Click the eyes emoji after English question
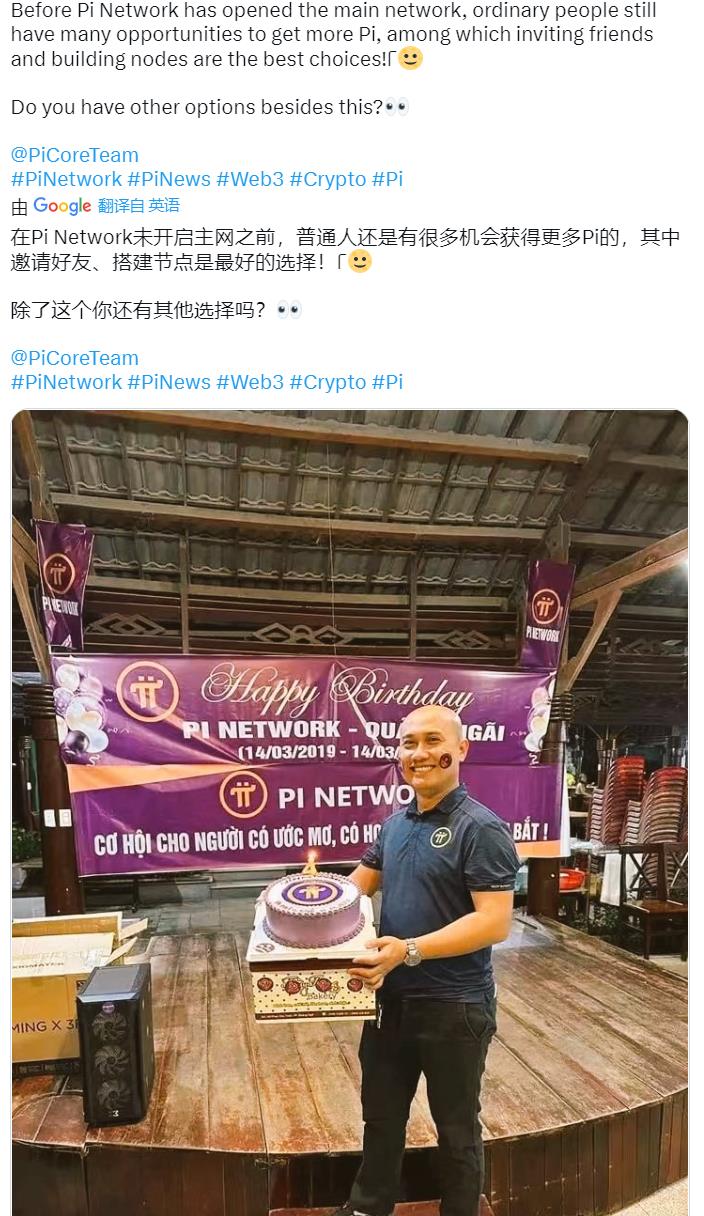Viewport: 704px width, 1216px height. (397, 107)
